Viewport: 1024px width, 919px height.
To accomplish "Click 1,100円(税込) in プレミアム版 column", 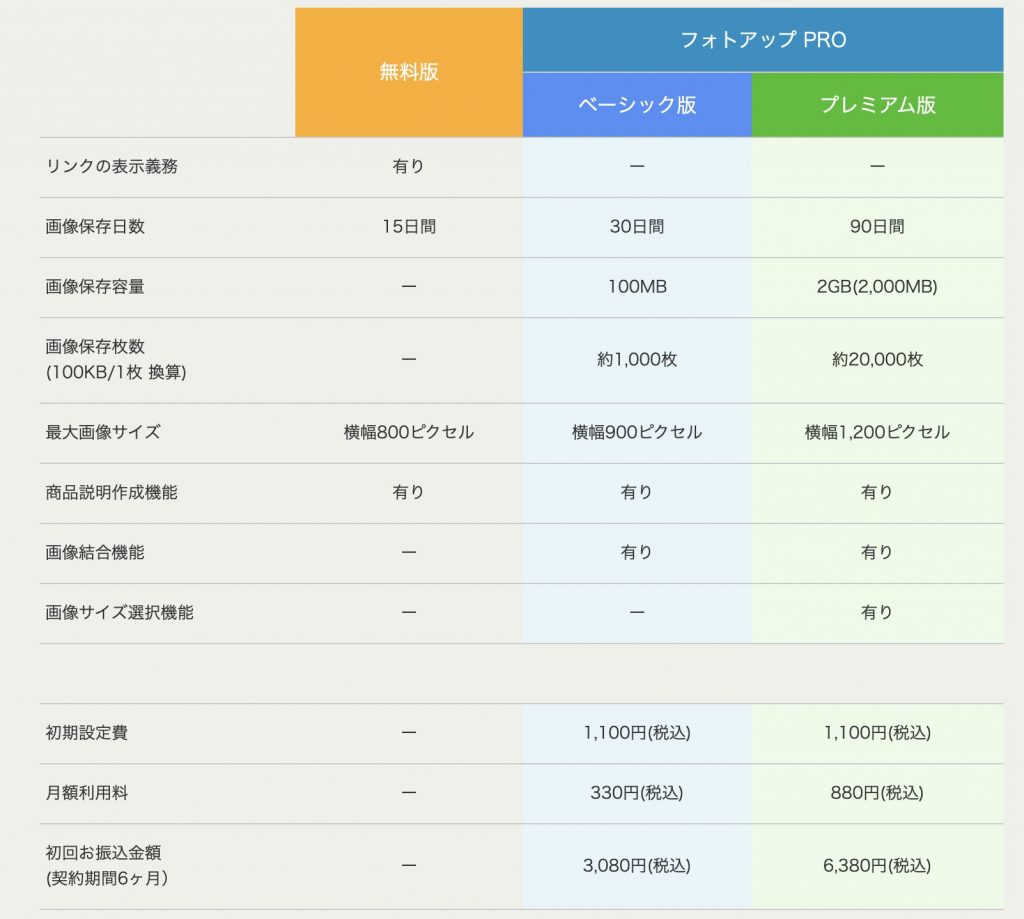I will pyautogui.click(x=877, y=733).
